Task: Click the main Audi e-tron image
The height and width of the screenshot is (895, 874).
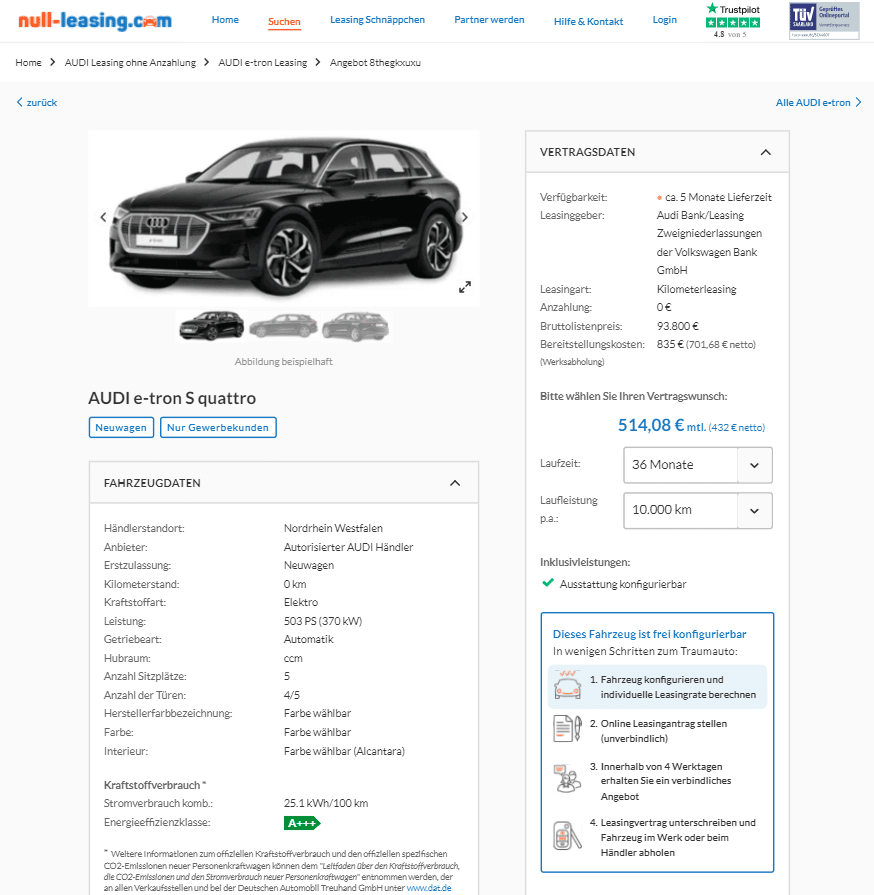Action: pyautogui.click(x=284, y=218)
